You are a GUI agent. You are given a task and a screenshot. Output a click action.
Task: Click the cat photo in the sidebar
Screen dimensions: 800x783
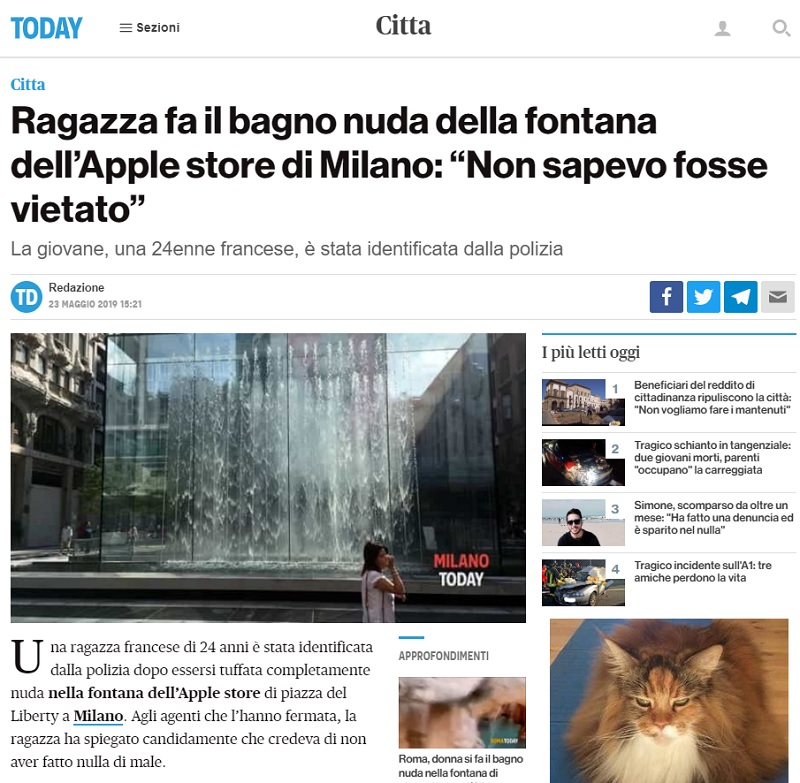669,701
